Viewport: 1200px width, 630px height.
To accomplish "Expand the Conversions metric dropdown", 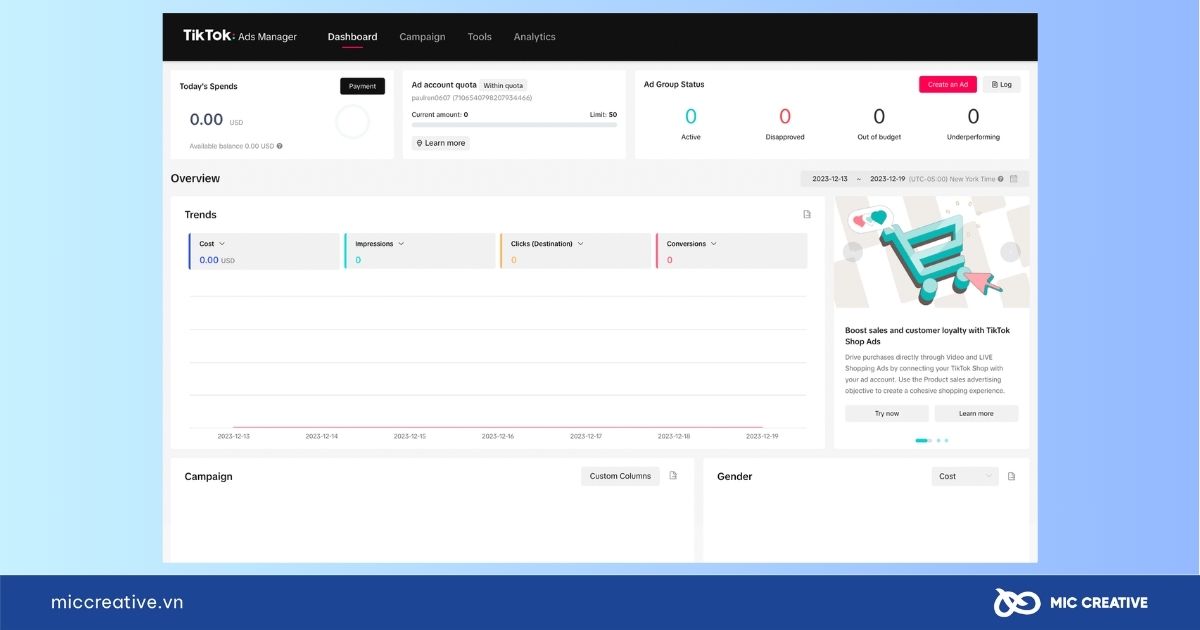I will (714, 244).
